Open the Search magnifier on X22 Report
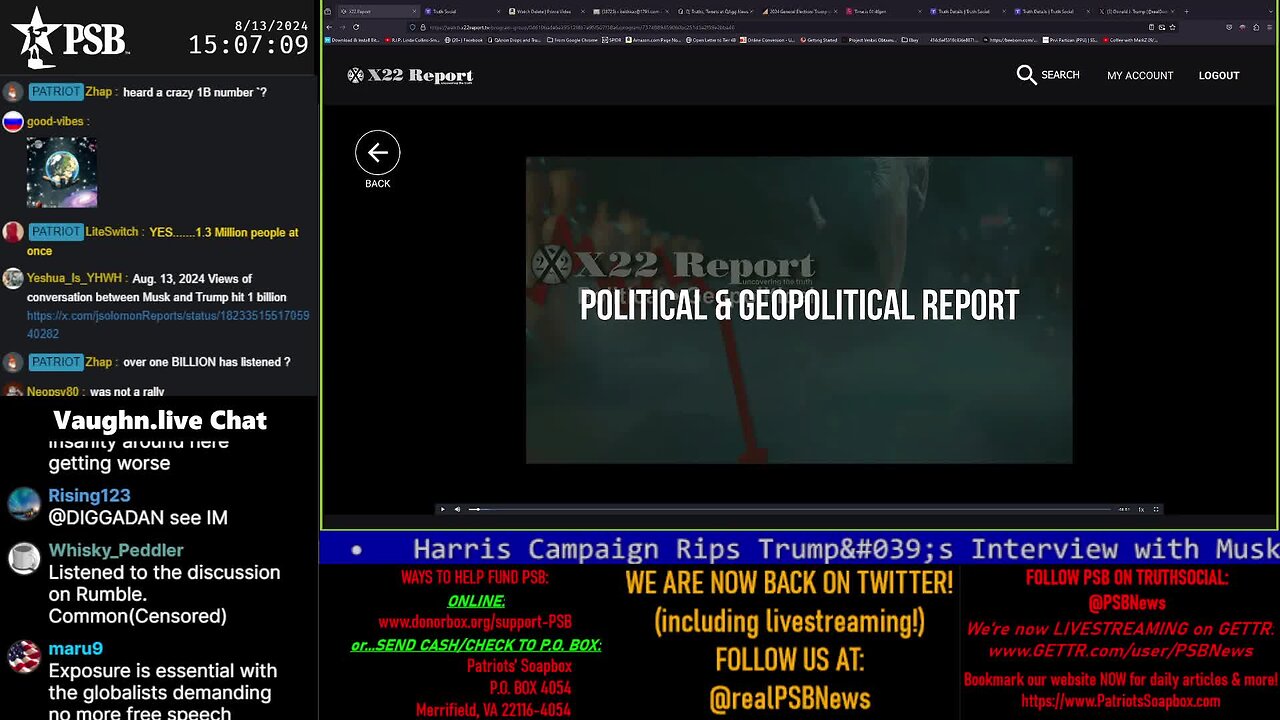The image size is (1280, 720). coord(1026,75)
